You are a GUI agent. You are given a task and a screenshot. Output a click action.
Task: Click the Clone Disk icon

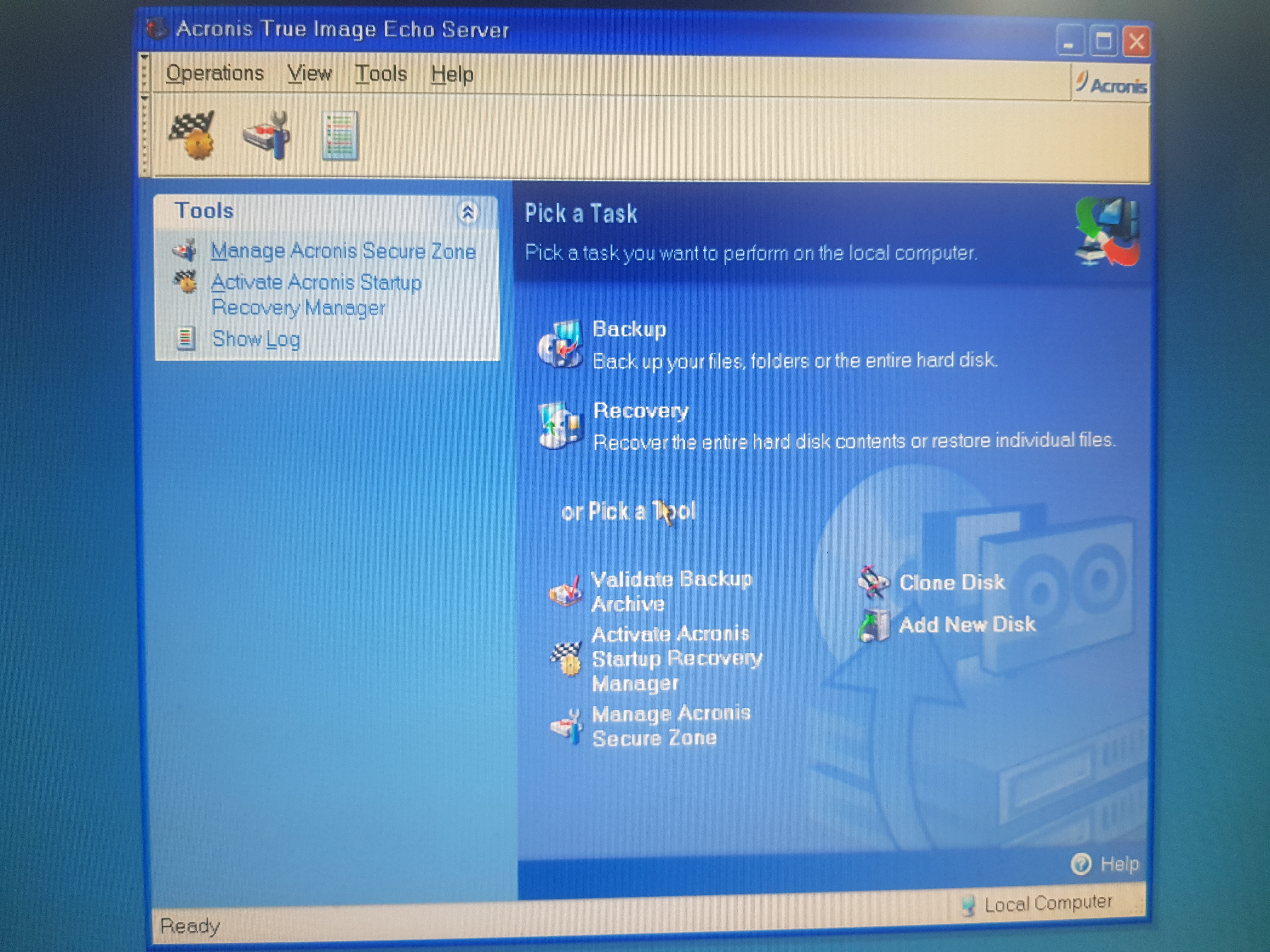pyautogui.click(x=873, y=582)
